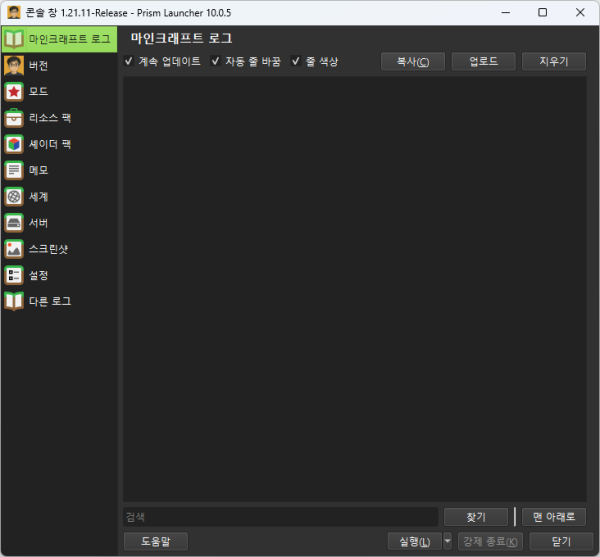Click the 설정 checklist icon

[14, 275]
